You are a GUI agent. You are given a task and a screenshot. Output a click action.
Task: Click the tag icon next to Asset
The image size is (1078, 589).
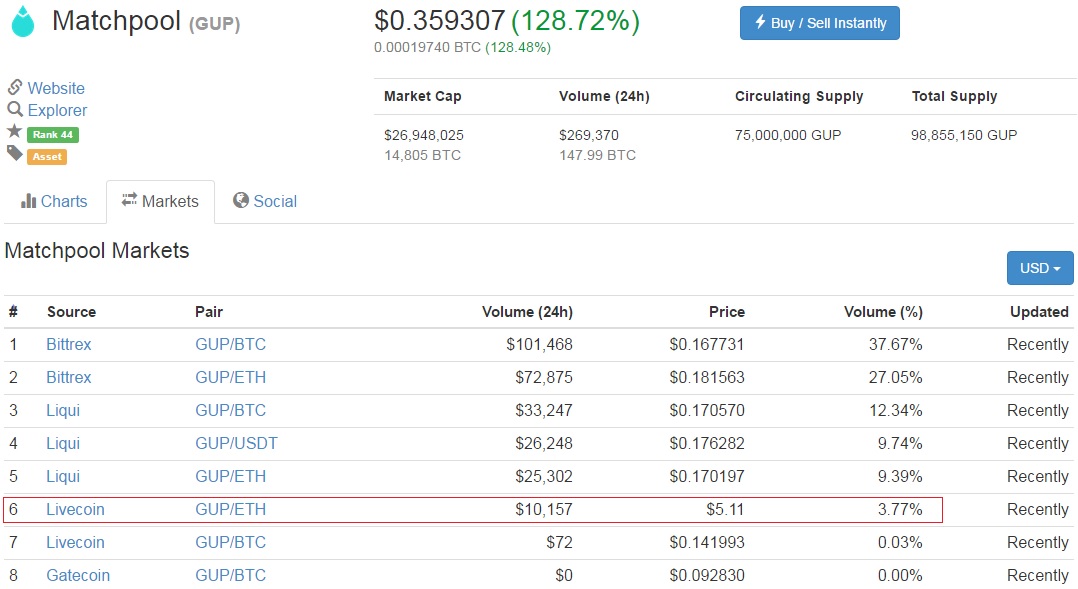click(14, 153)
